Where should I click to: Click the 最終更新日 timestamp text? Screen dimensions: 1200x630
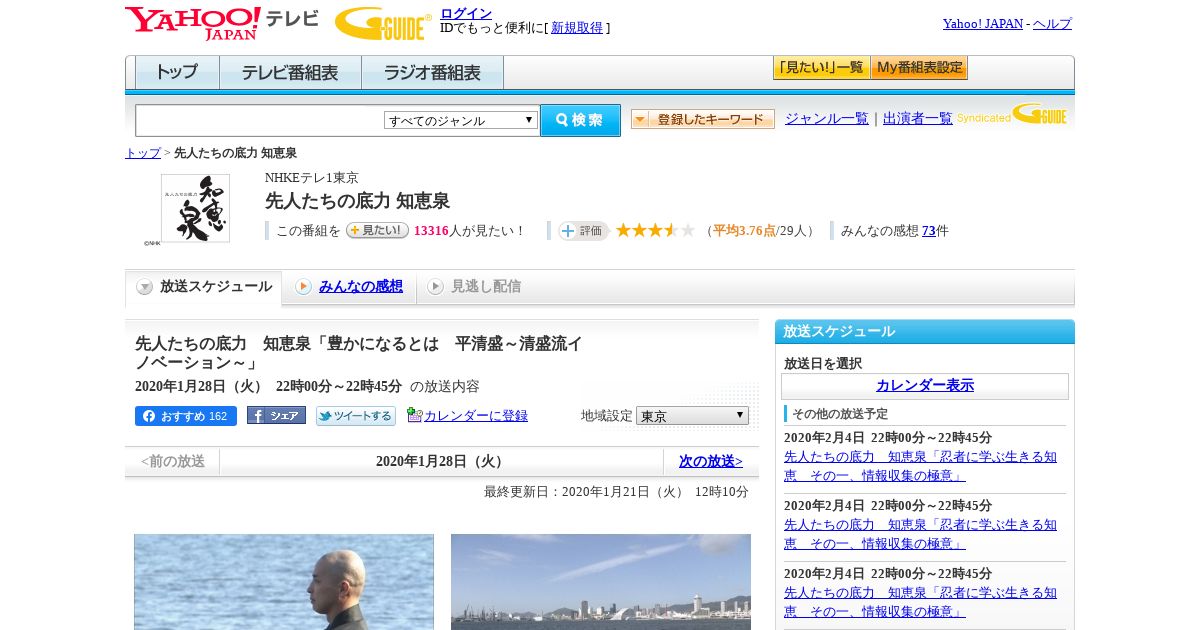(x=616, y=492)
